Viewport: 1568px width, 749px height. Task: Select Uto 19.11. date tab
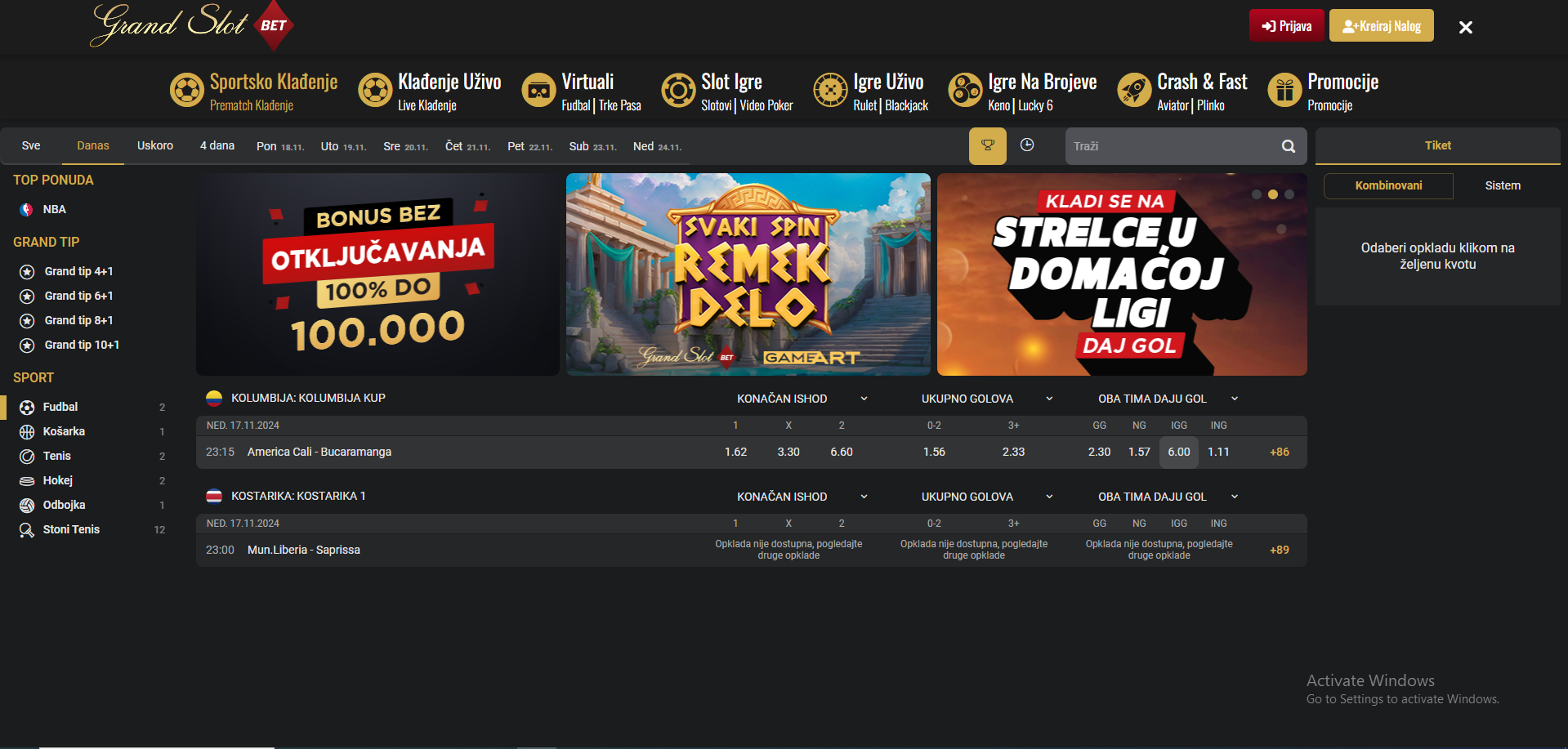343,146
